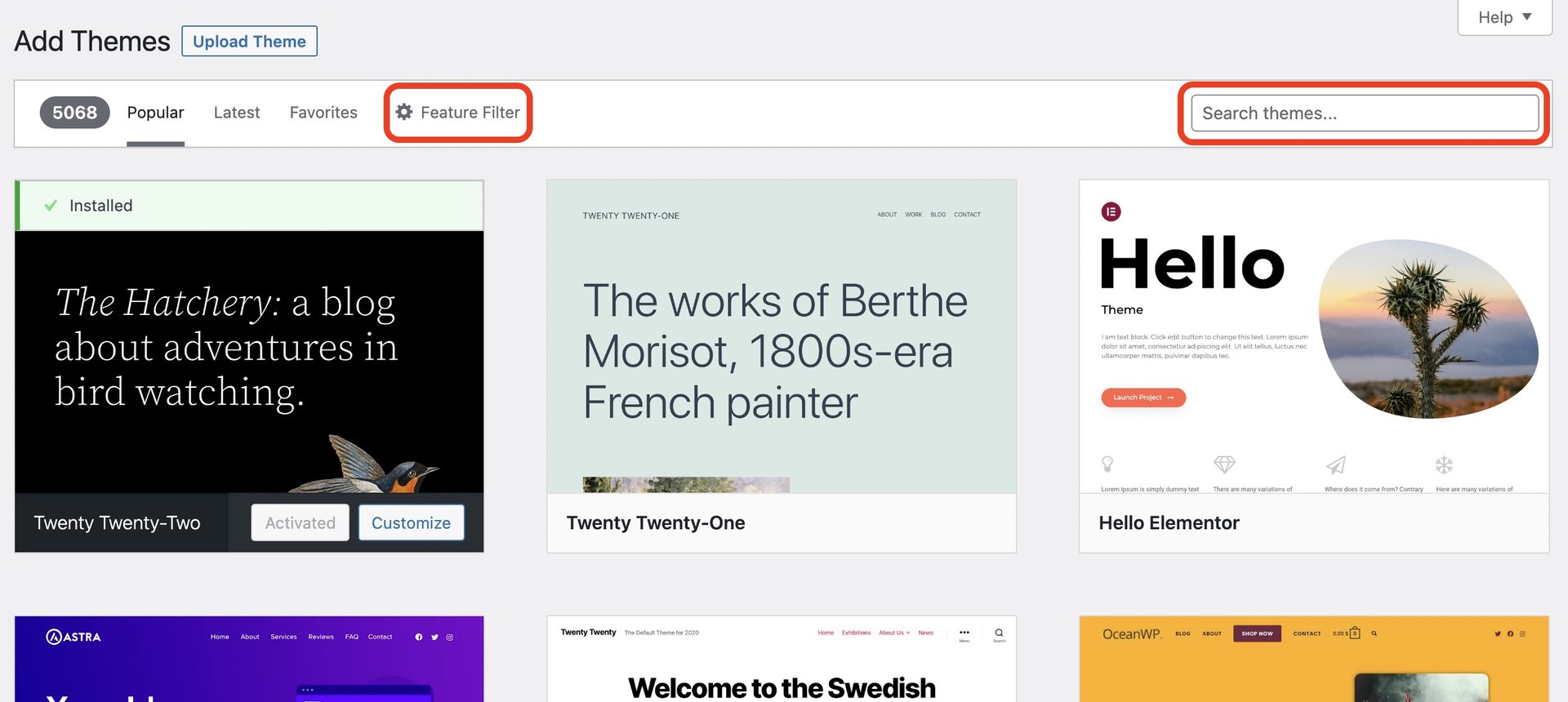Click the Elementor logo icon in Hello preview

[x=1111, y=212]
